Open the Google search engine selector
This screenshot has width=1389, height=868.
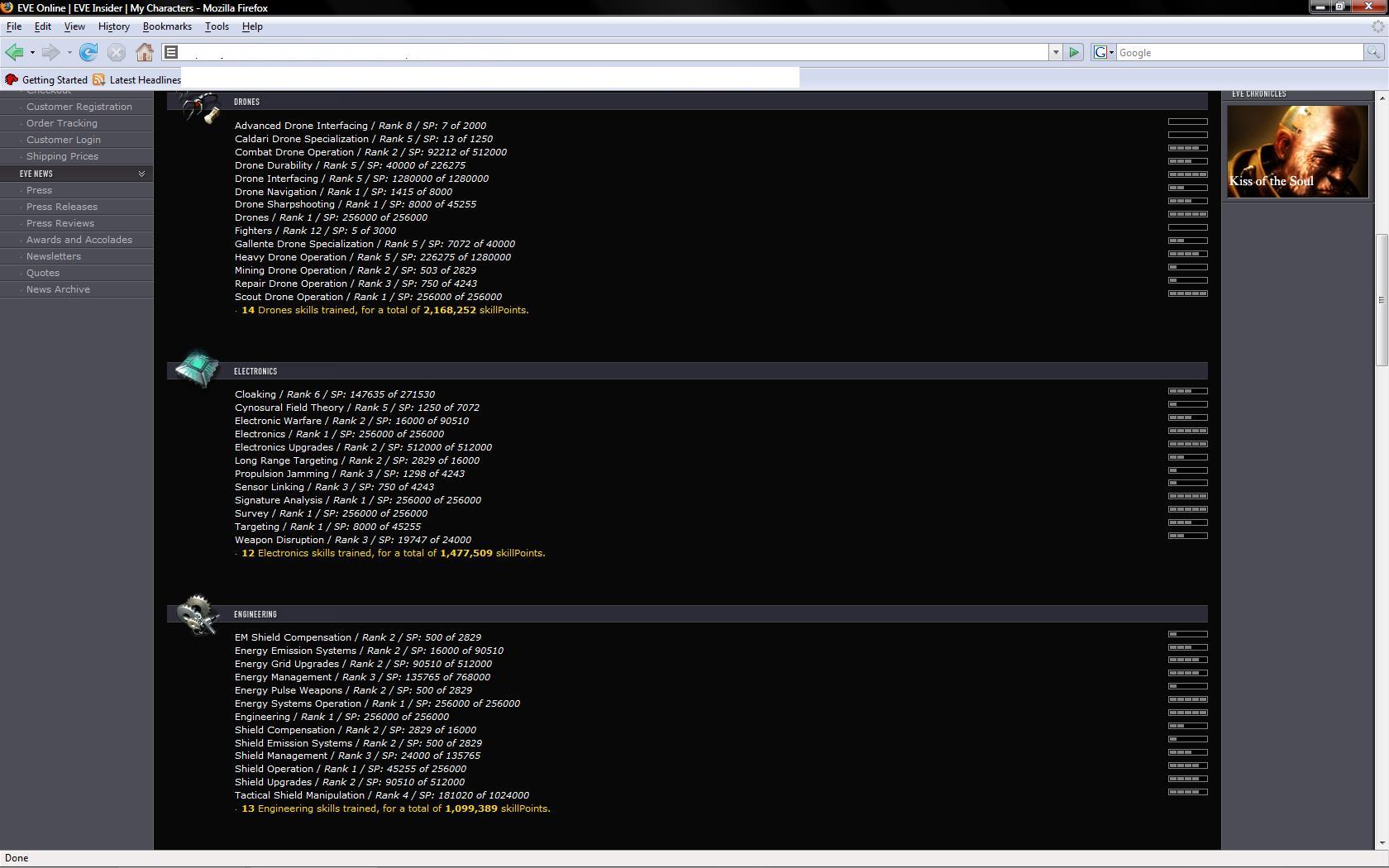tap(1104, 53)
